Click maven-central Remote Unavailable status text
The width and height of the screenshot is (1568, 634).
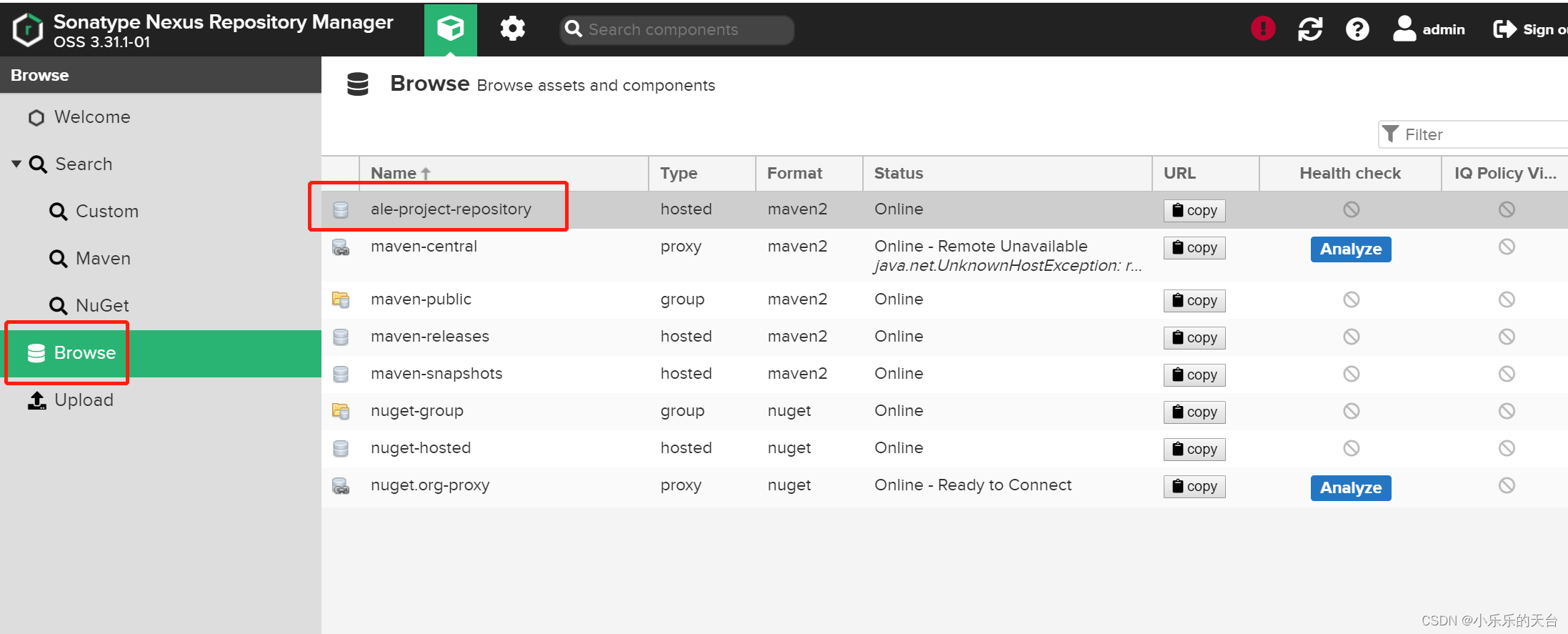981,247
